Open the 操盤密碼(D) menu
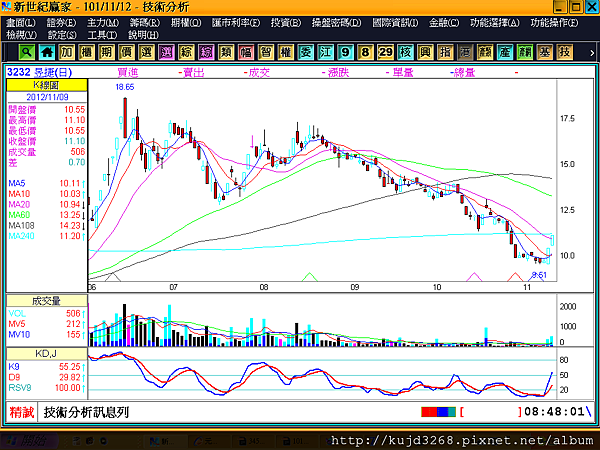Viewport: 600px width, 450px height. pyautogui.click(x=336, y=23)
